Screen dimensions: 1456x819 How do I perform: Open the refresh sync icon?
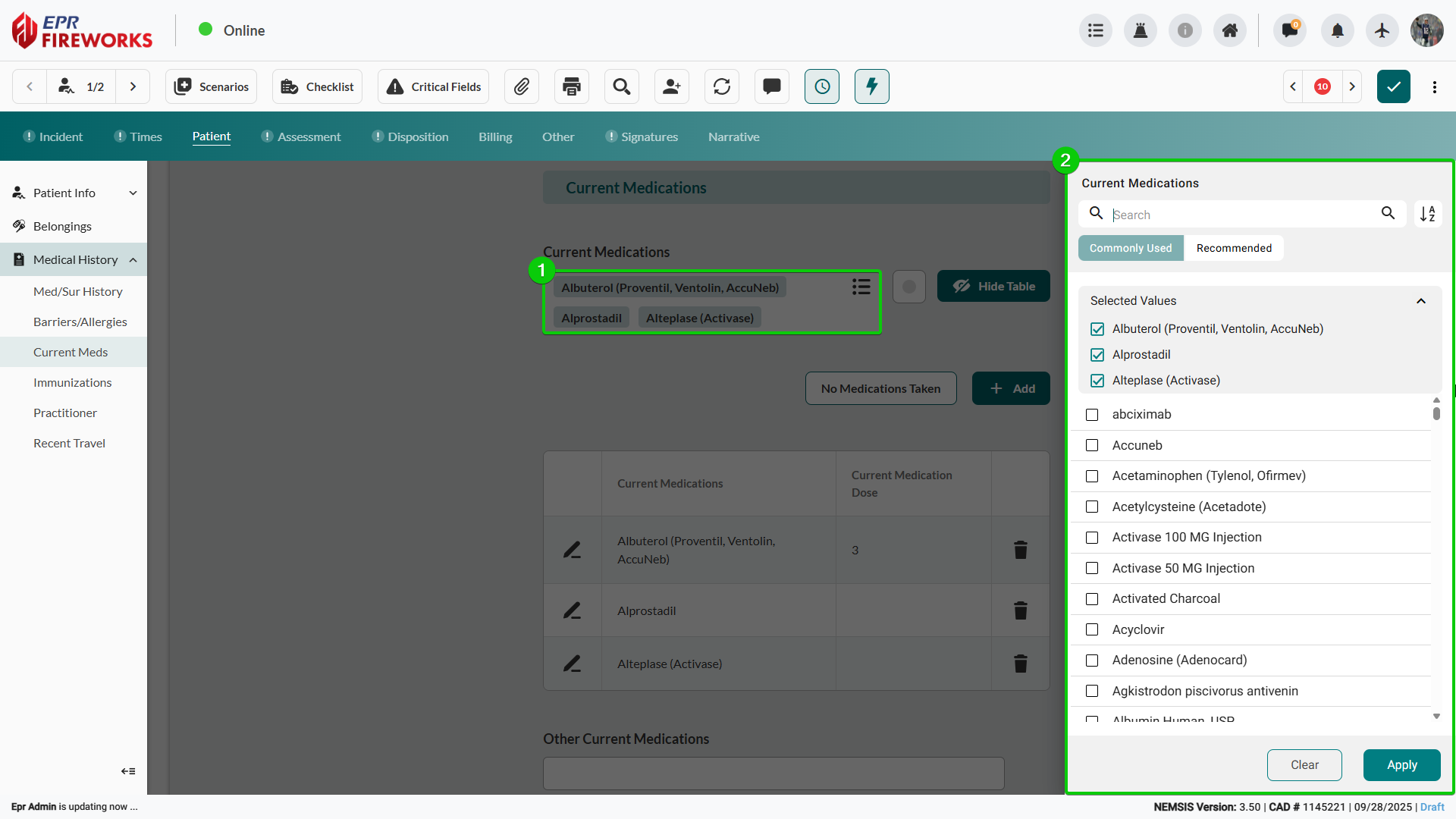721,86
